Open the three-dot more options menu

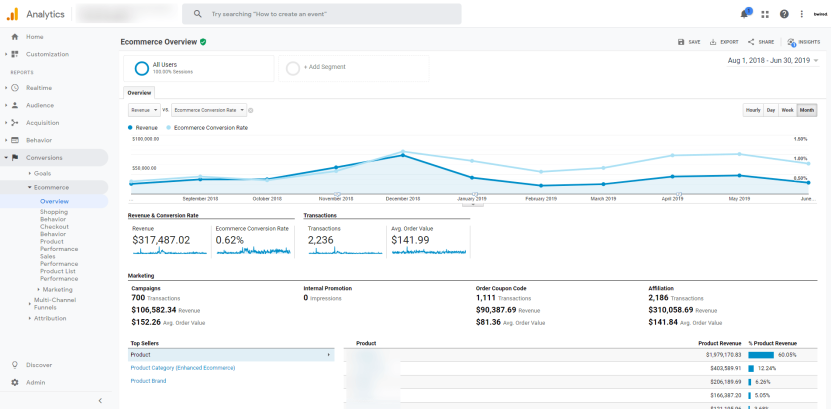[x=802, y=14]
